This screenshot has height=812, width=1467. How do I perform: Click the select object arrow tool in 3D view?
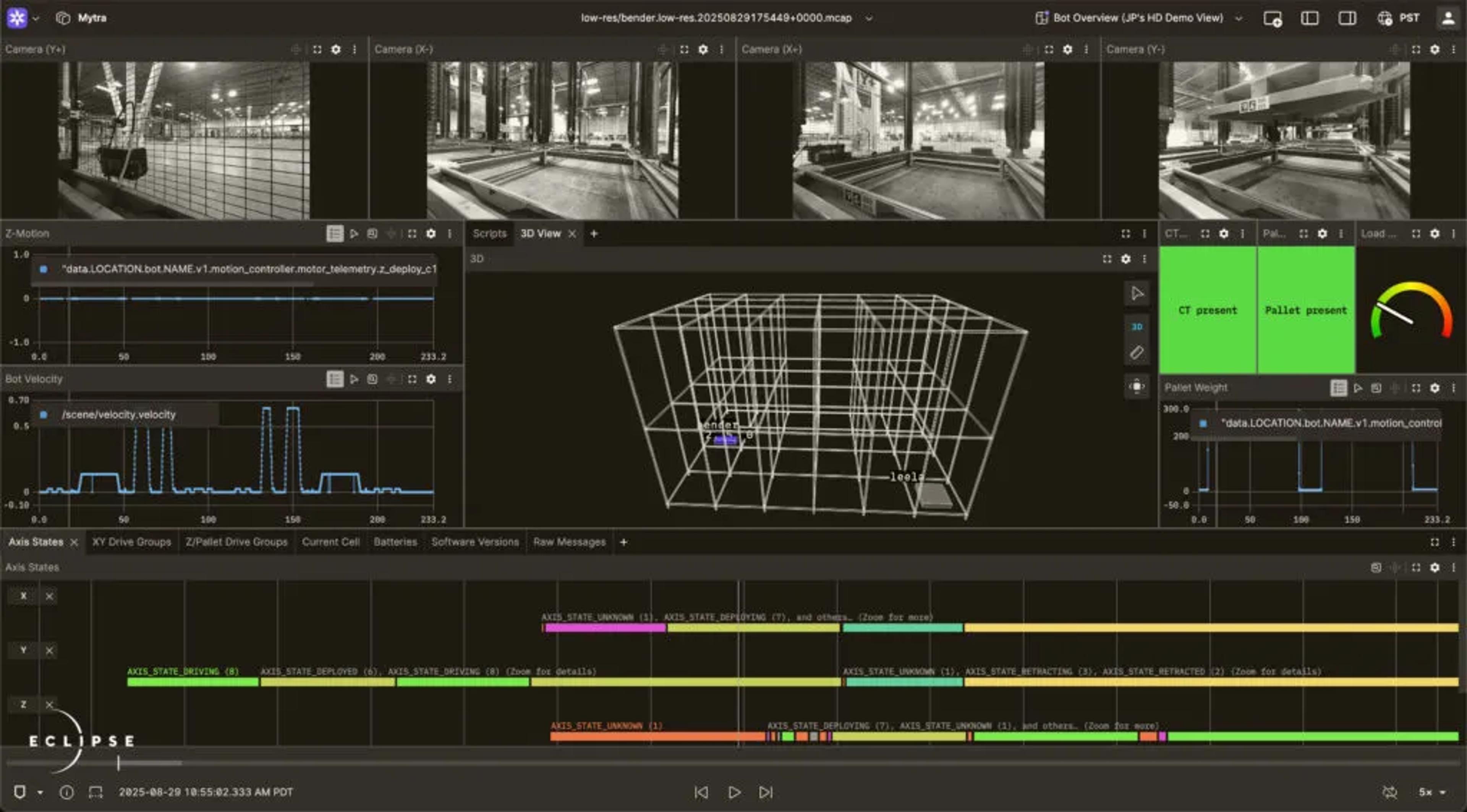click(1137, 294)
